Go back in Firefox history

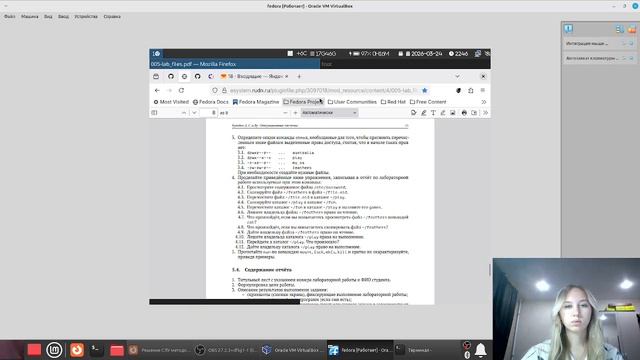coord(157,90)
